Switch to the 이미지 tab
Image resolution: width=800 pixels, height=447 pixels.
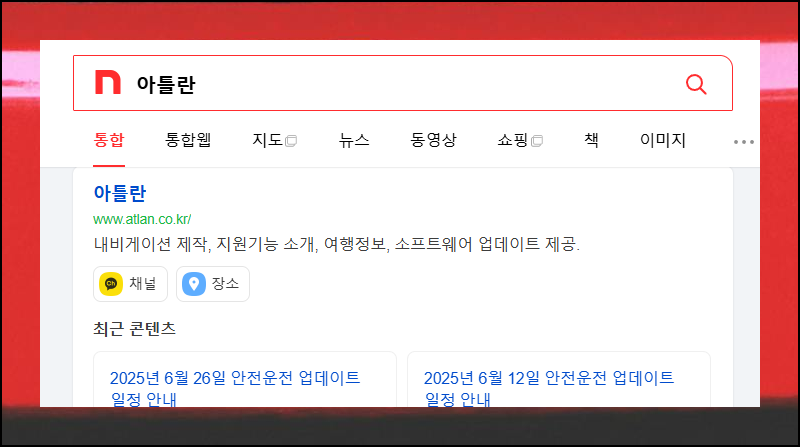click(663, 140)
